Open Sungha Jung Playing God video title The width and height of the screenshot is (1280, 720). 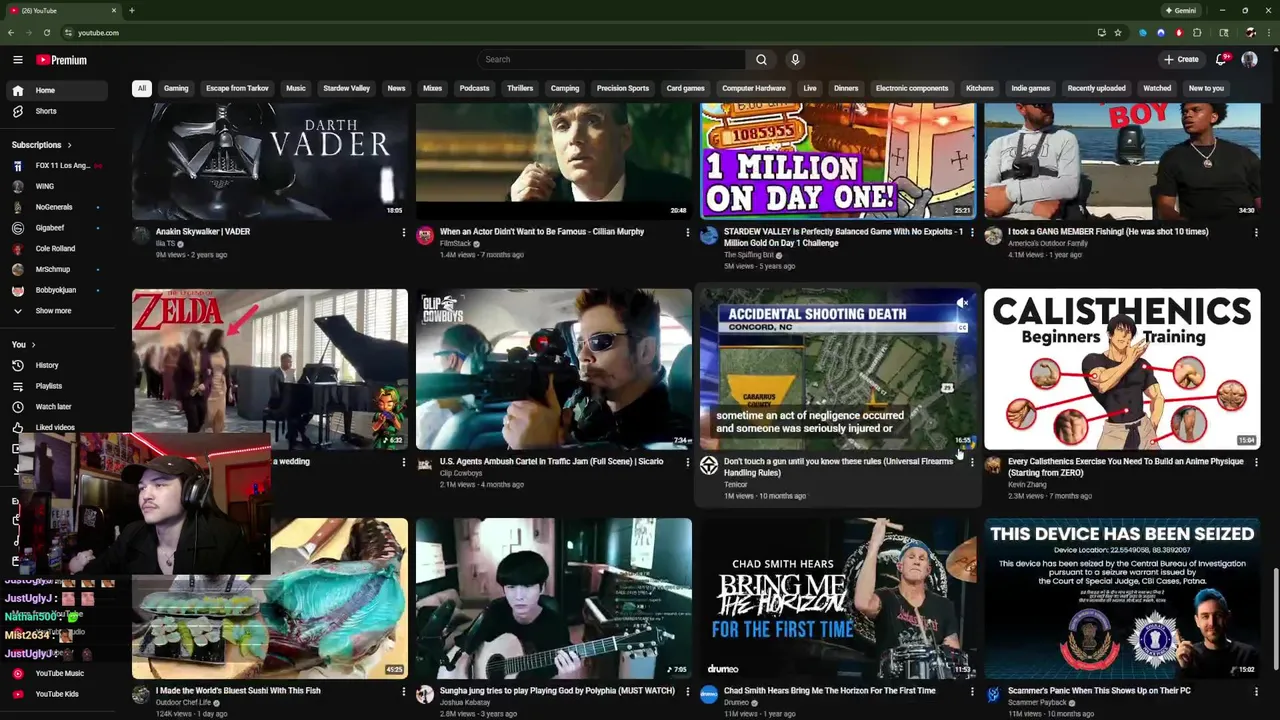point(557,691)
